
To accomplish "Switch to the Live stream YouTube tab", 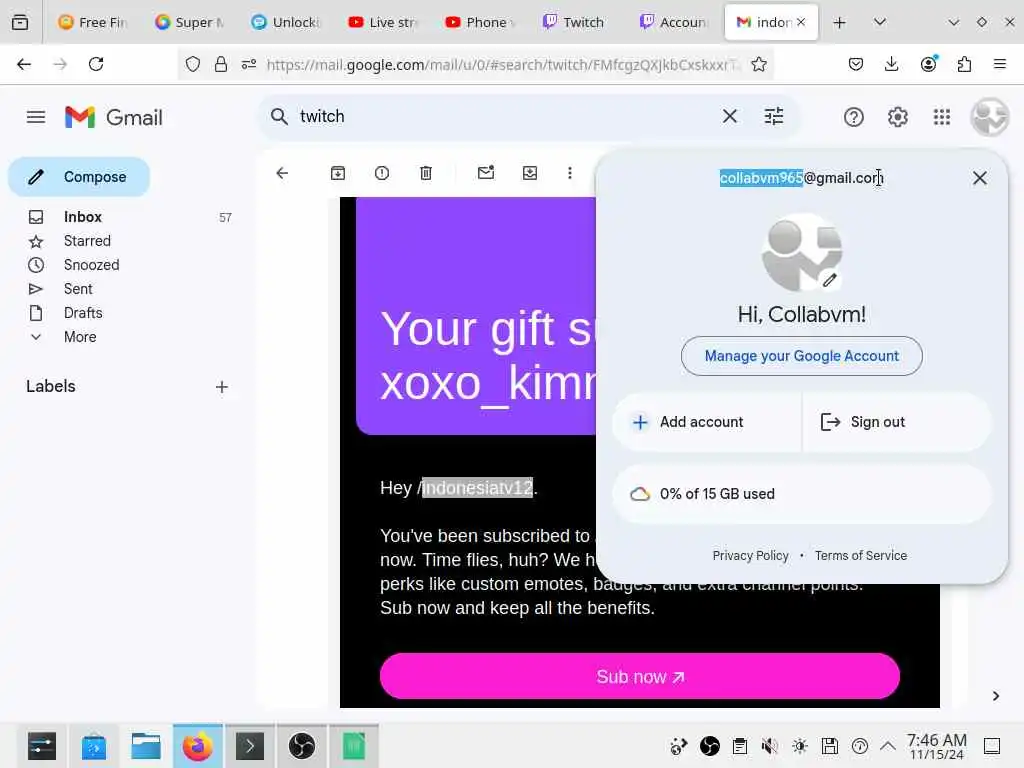I will [383, 22].
